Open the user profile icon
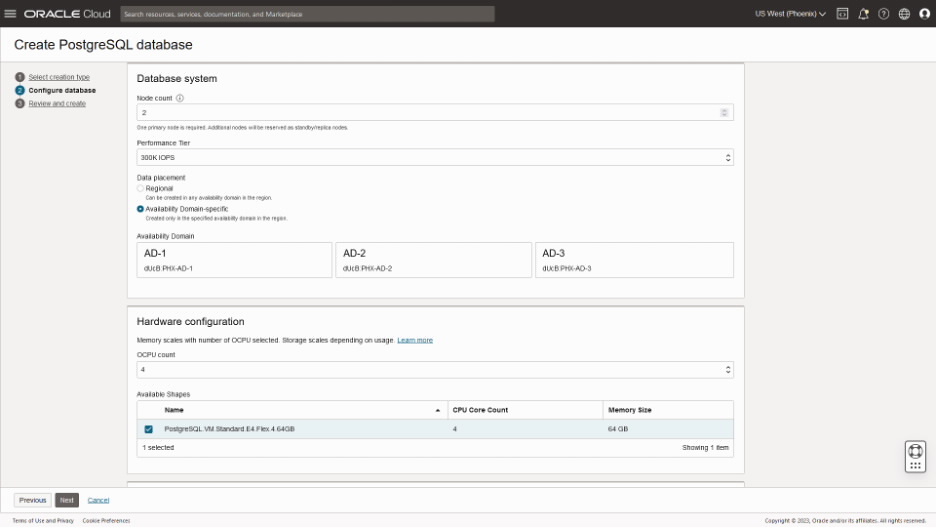The image size is (936, 528). [925, 14]
